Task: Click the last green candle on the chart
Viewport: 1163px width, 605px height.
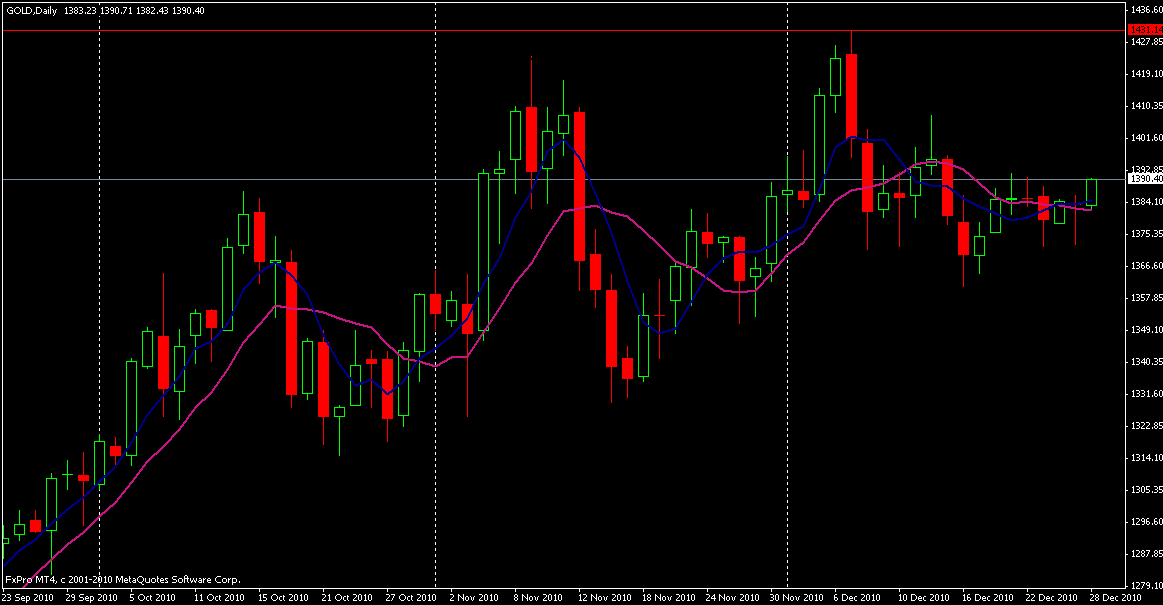Action: point(1091,192)
